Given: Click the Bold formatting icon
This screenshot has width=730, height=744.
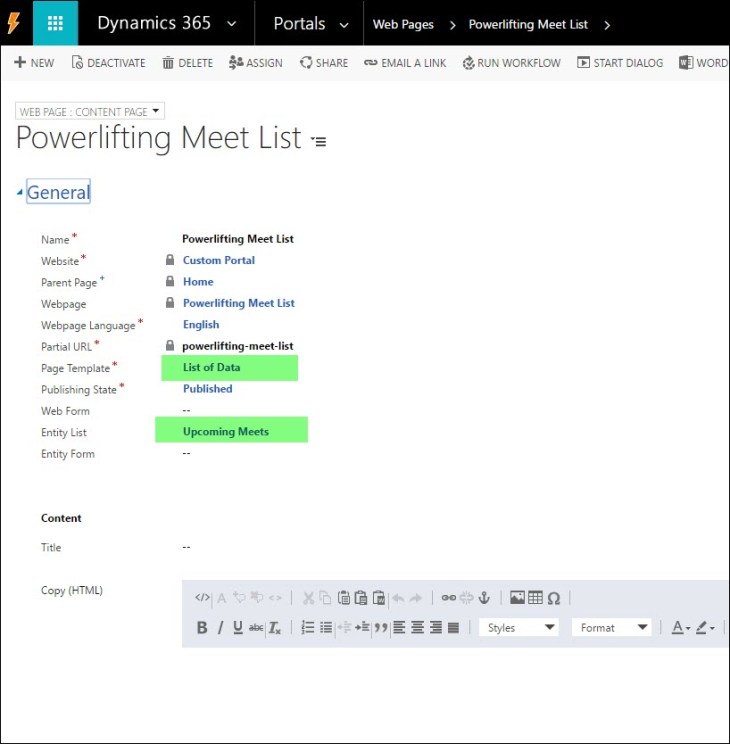Looking at the screenshot, I should [x=202, y=627].
